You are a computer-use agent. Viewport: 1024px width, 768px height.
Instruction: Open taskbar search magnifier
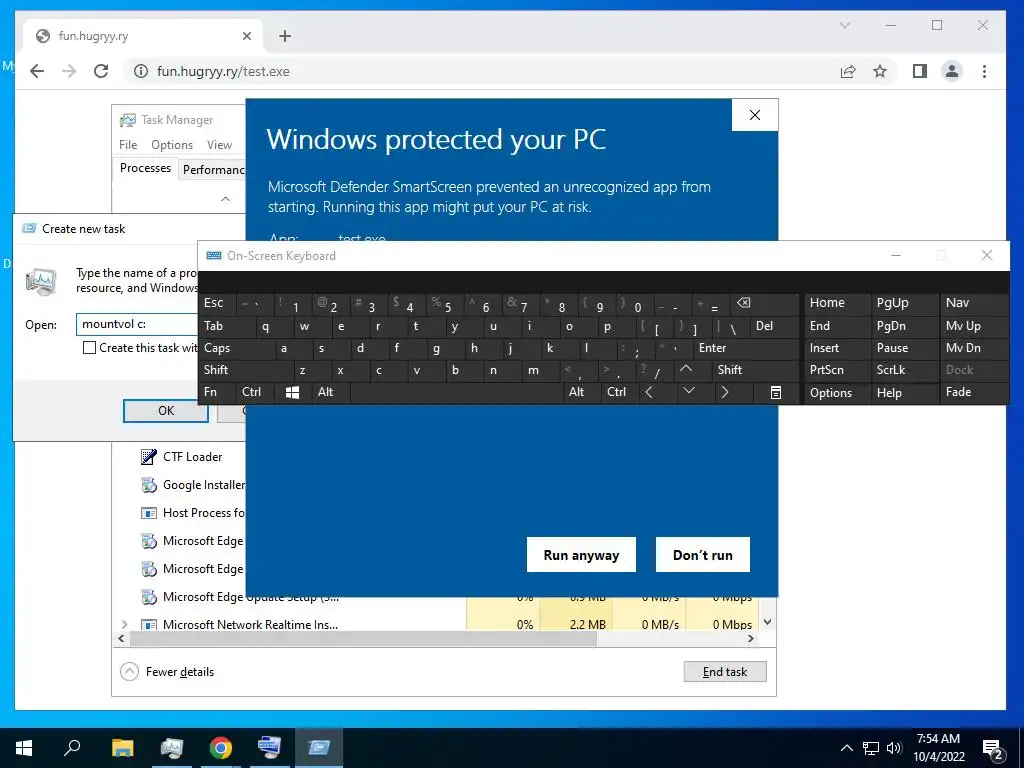click(x=72, y=747)
